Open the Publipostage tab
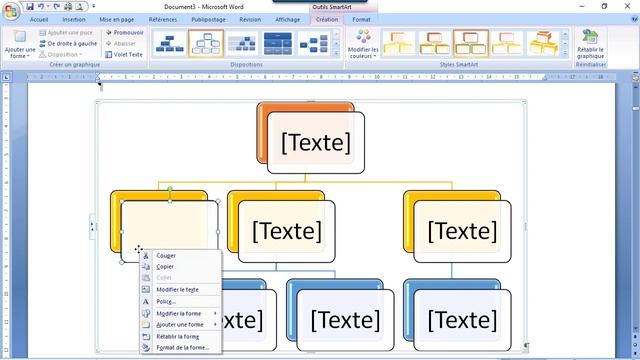 coord(208,20)
